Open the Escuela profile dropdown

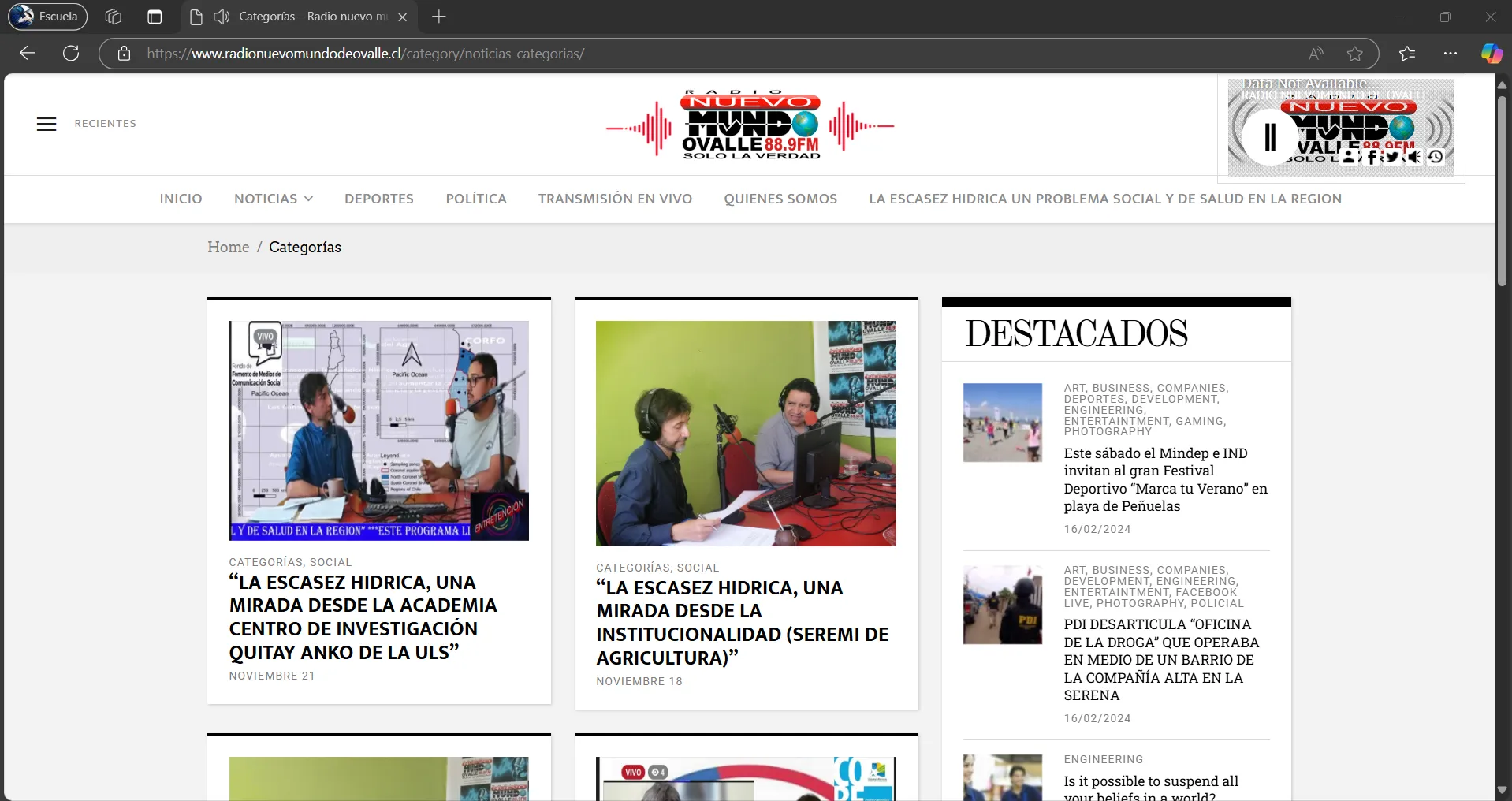47,17
